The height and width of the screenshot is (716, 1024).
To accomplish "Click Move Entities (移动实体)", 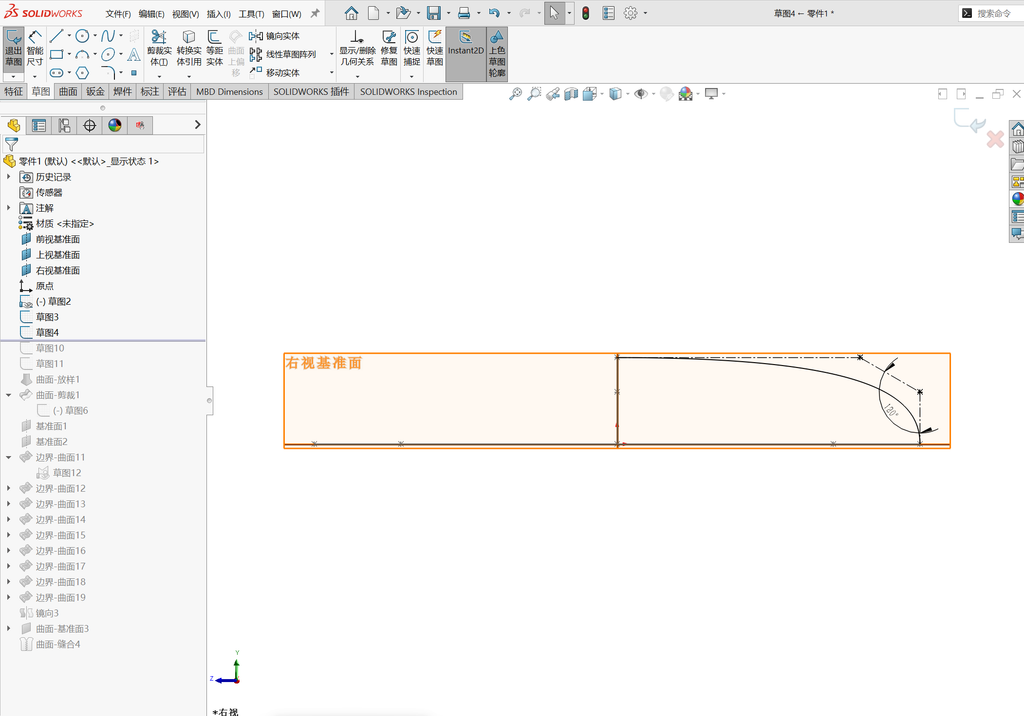I will coord(274,73).
